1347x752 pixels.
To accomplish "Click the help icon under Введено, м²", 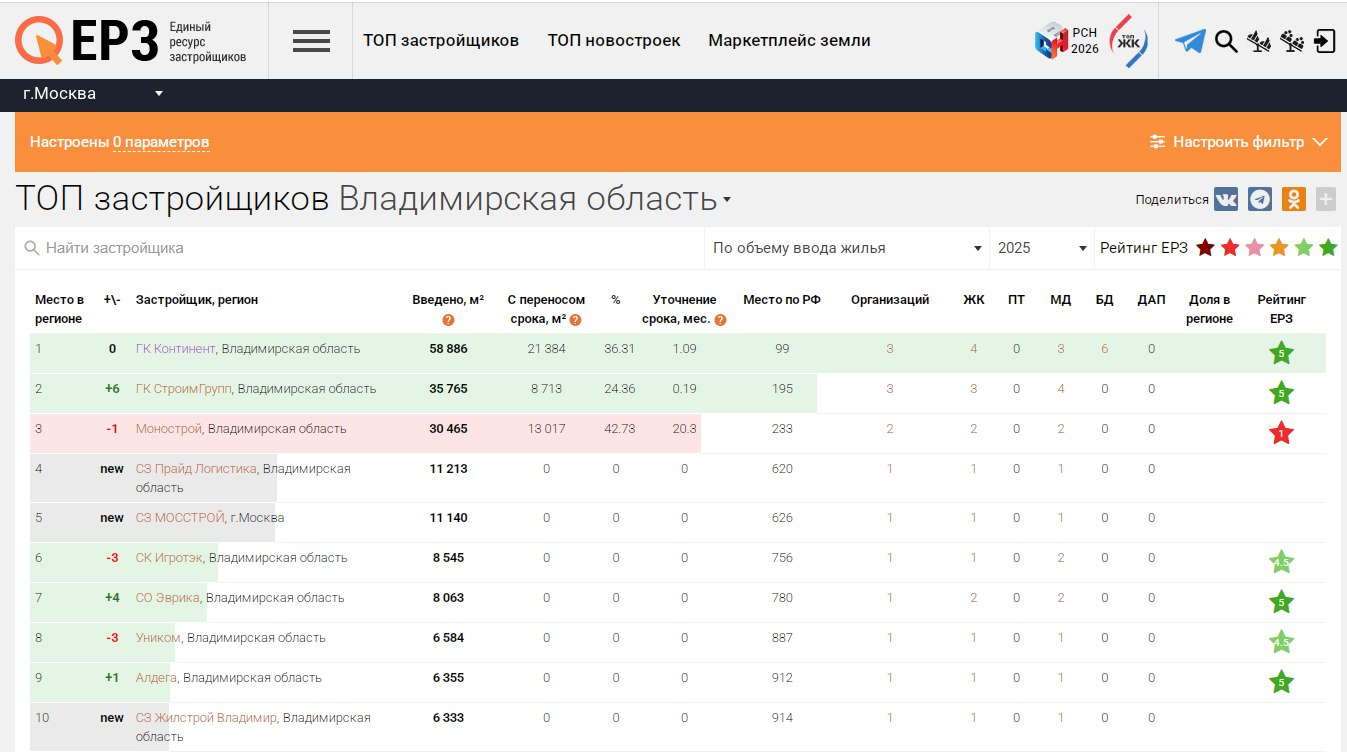I will (448, 320).
